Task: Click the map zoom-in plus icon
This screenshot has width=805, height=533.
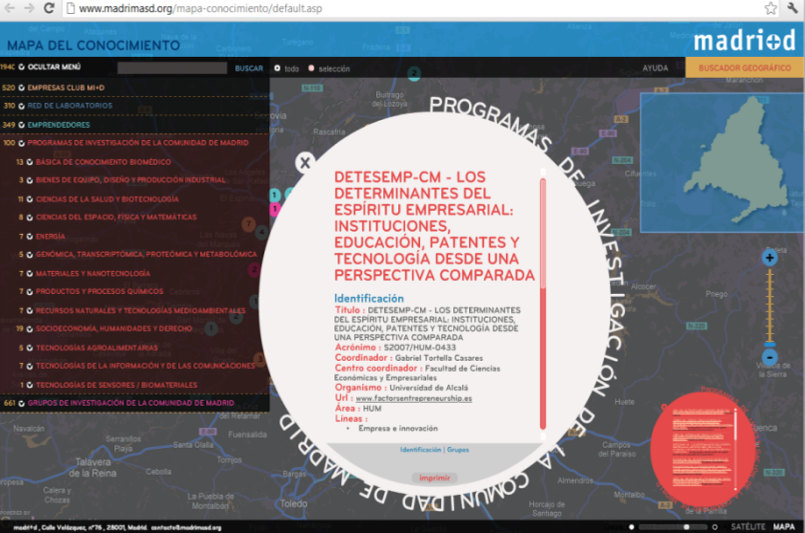Action: 769,258
